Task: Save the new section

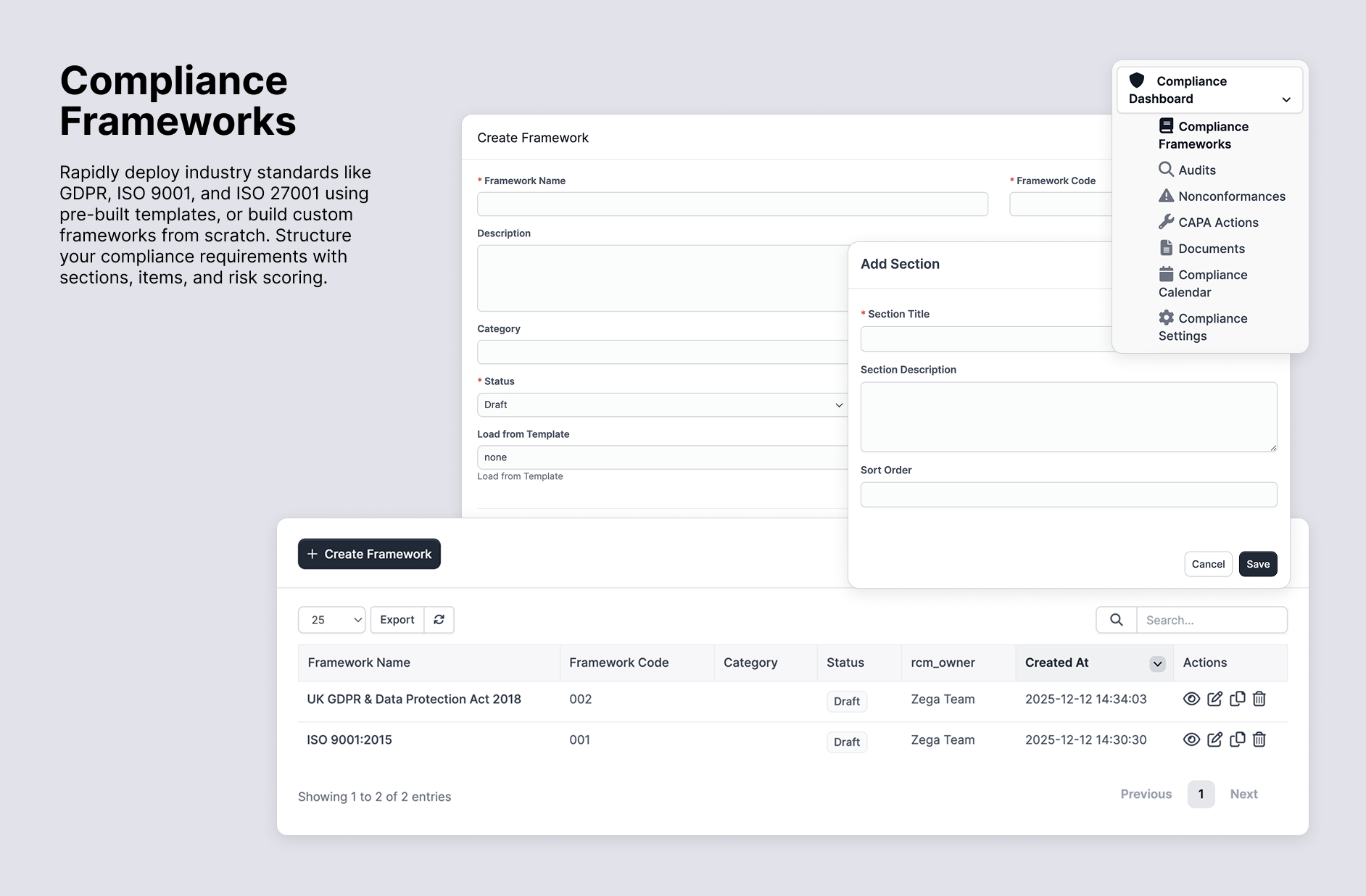Action: pyautogui.click(x=1258, y=564)
